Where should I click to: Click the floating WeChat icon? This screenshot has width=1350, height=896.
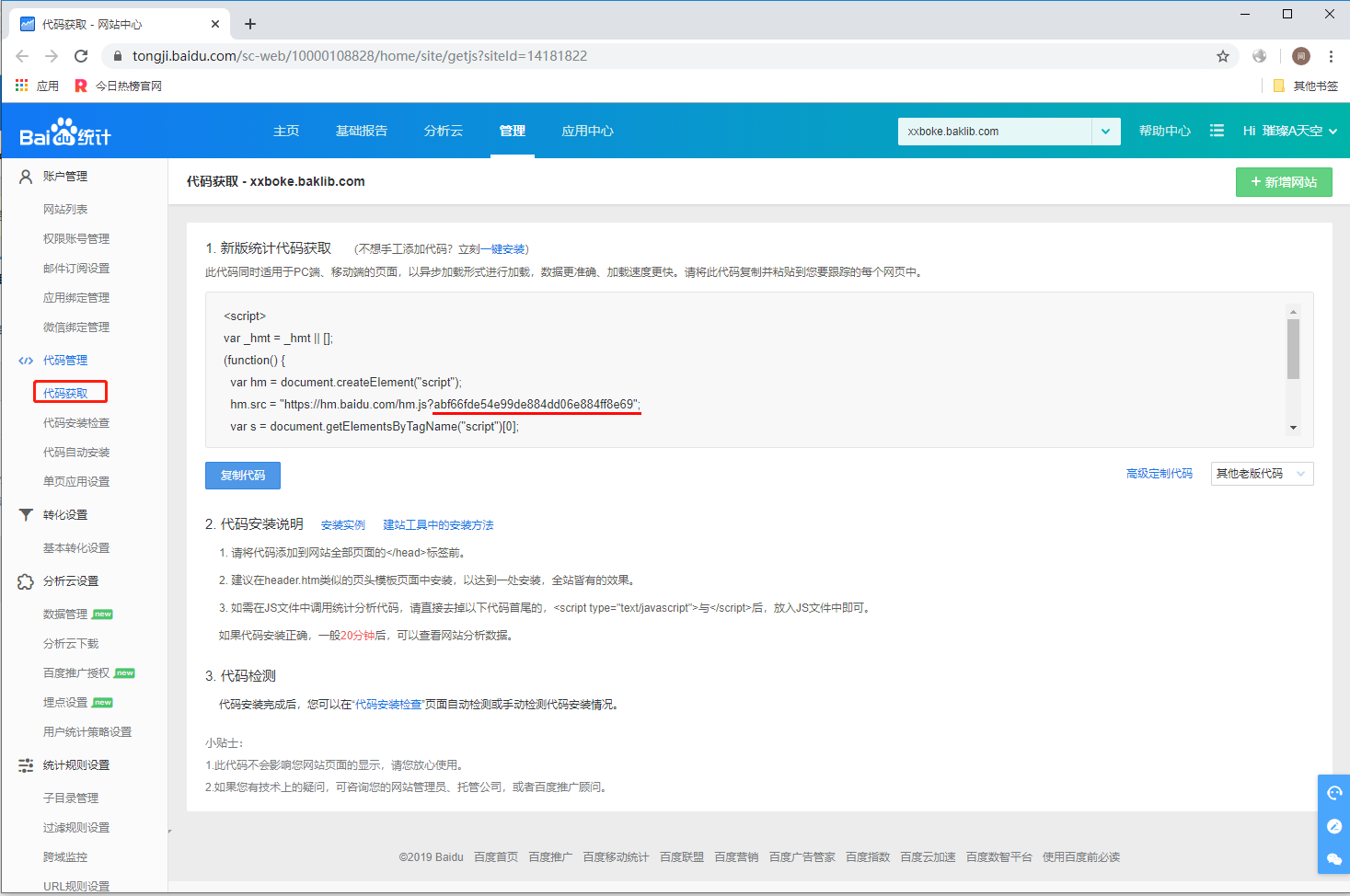click(x=1334, y=858)
